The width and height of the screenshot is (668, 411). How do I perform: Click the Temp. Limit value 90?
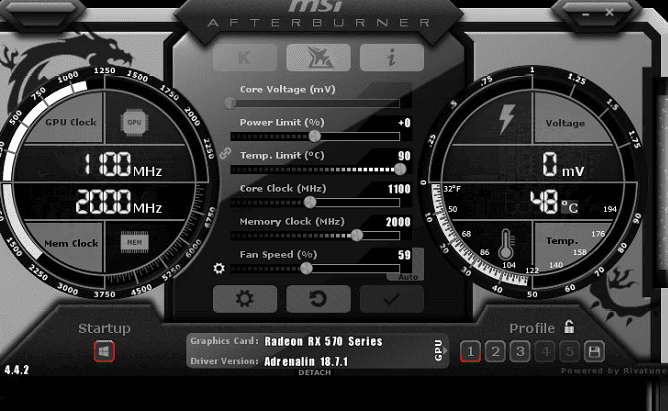coord(404,156)
